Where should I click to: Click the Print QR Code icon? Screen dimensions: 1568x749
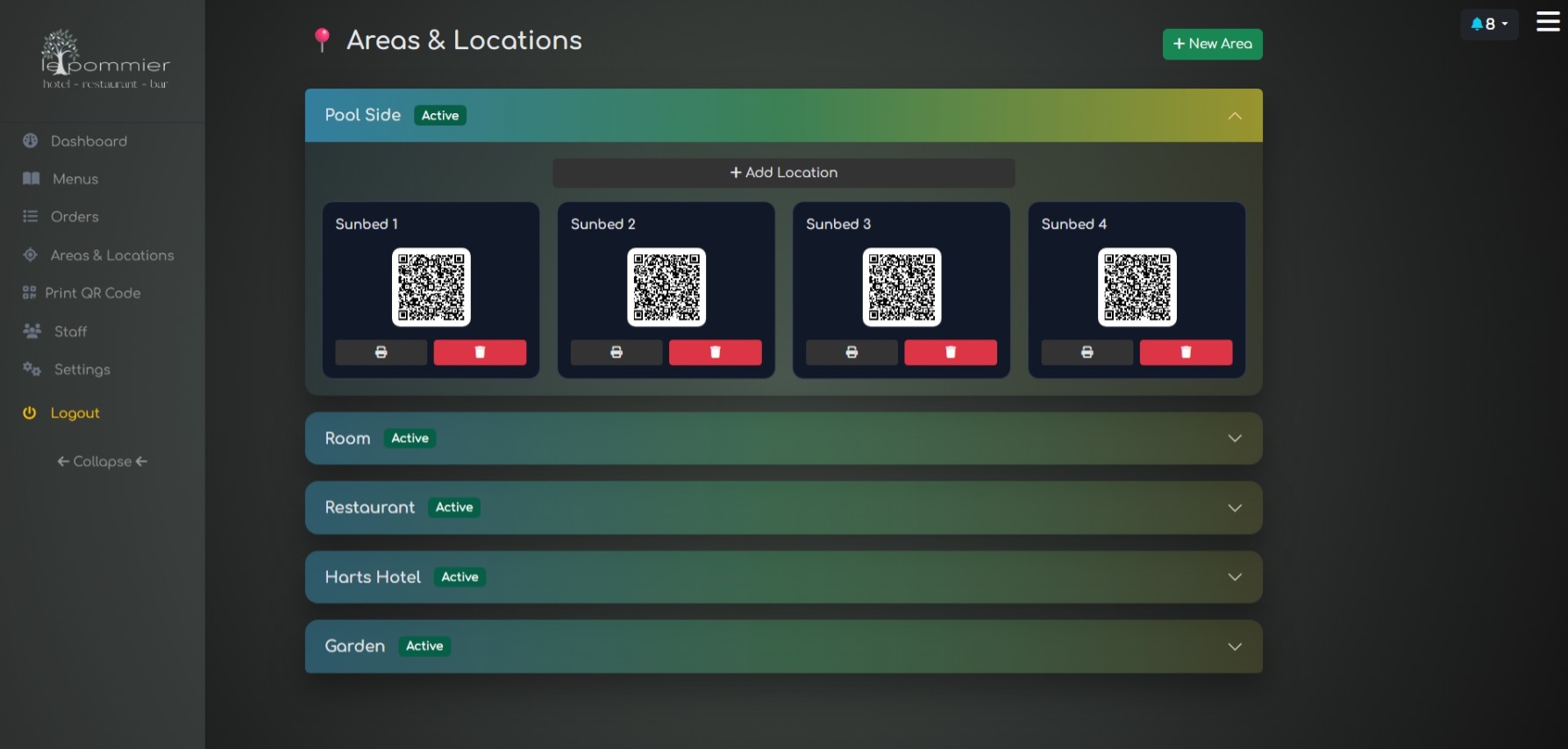(x=29, y=292)
